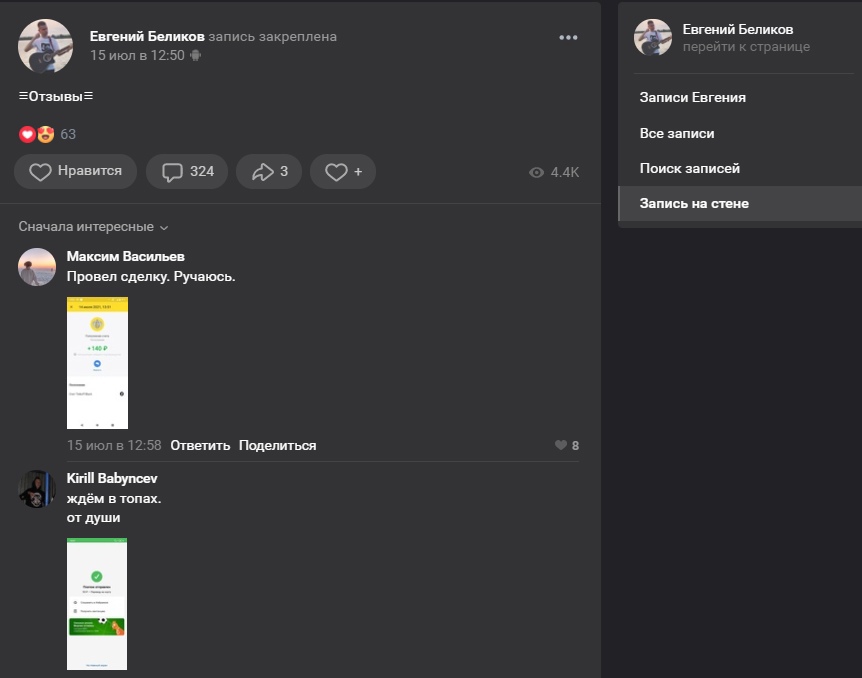The image size is (862, 678).
Task: Select Запись на стене menu item
Action: [x=694, y=204]
